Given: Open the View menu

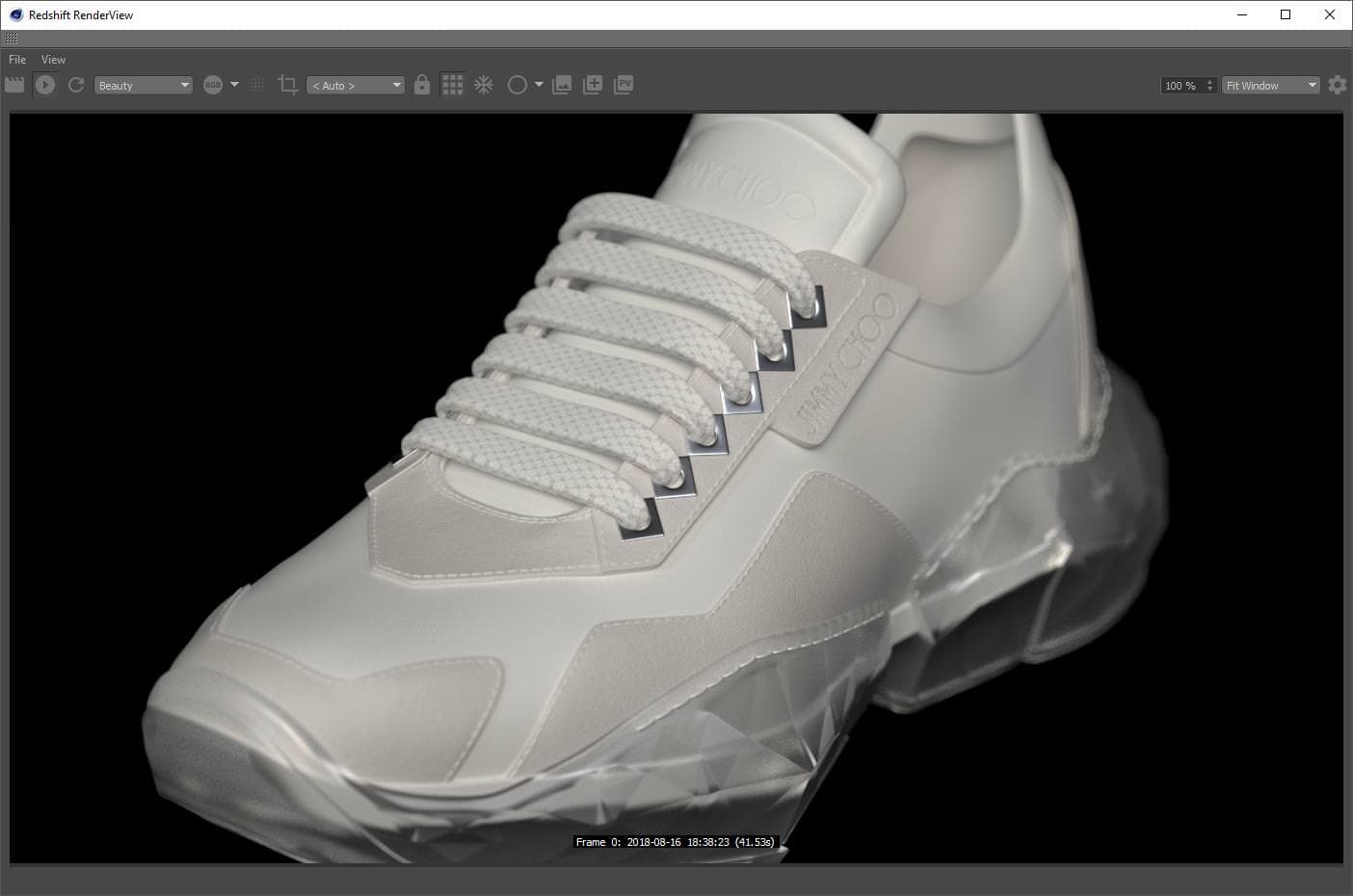Looking at the screenshot, I should pyautogui.click(x=53, y=60).
